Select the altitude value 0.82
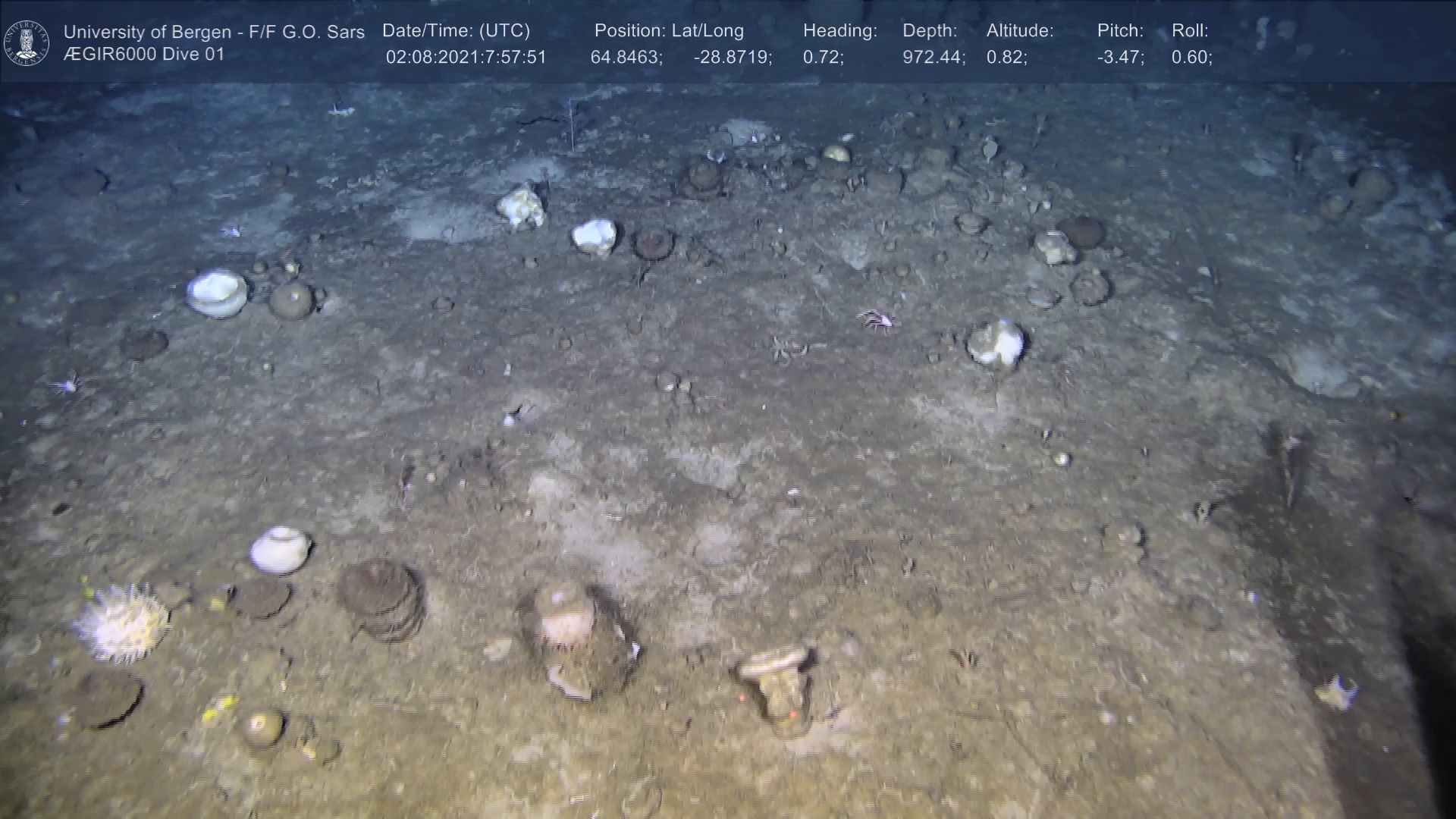The height and width of the screenshot is (819, 1456). click(x=1006, y=58)
